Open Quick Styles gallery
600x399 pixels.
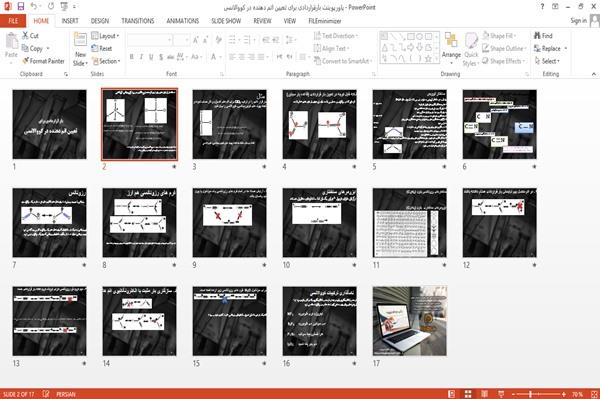[x=471, y=49]
